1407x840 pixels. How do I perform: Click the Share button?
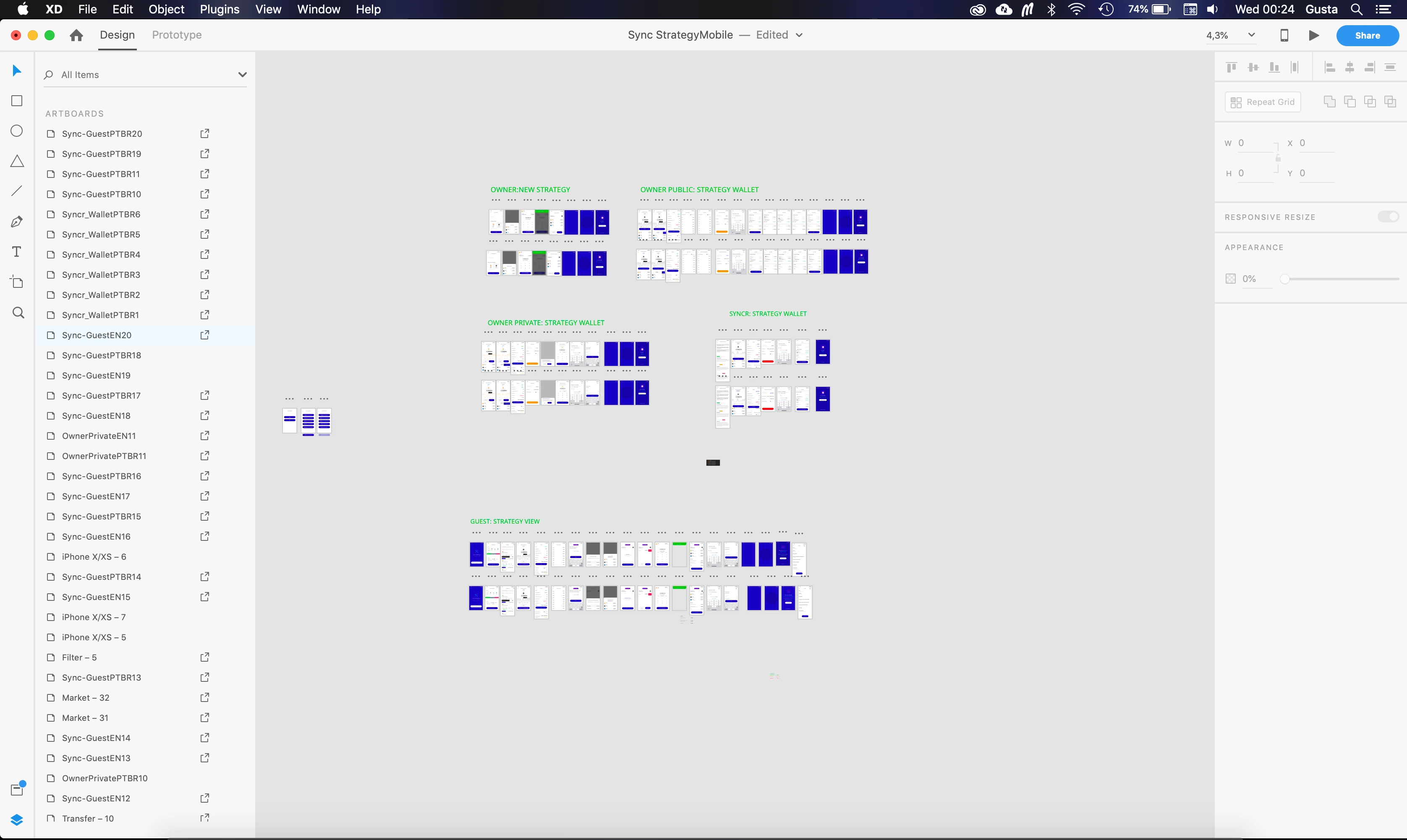tap(1367, 35)
